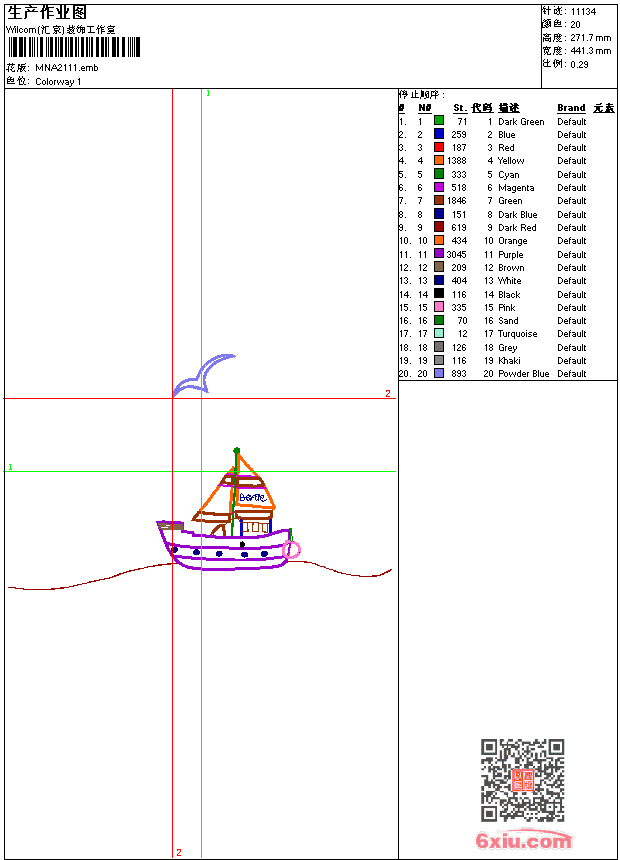This screenshot has width=620, height=860.
Task: Select the Pink thread color swatch
Action: click(x=439, y=307)
